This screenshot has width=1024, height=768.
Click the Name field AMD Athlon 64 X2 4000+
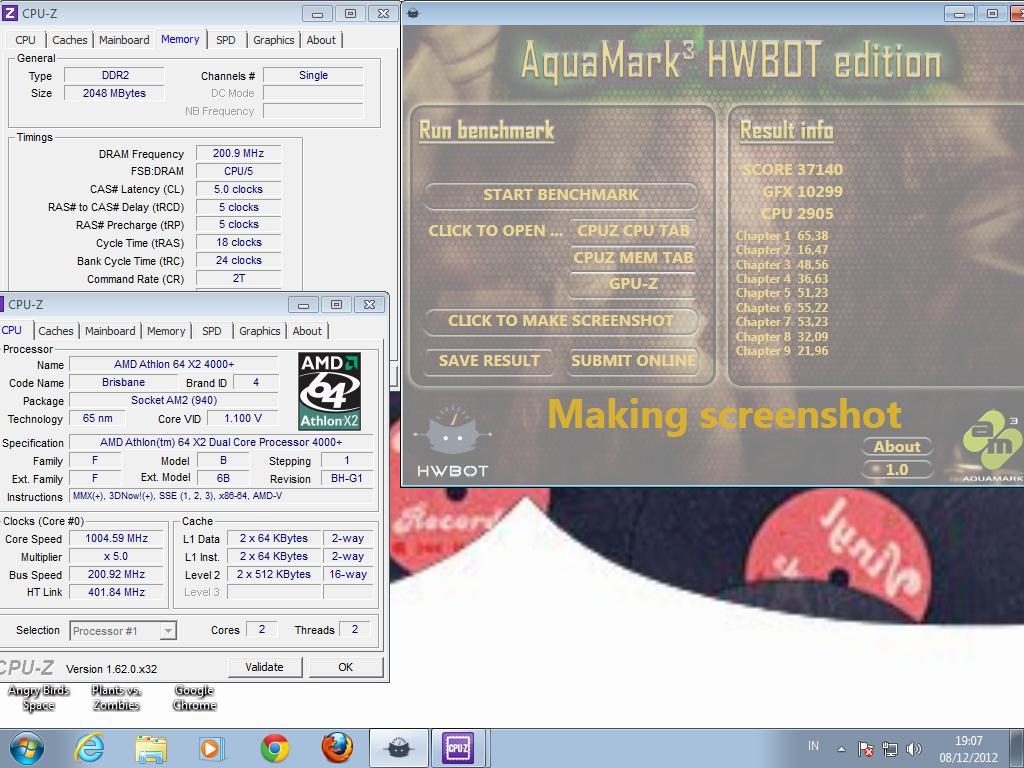174,364
